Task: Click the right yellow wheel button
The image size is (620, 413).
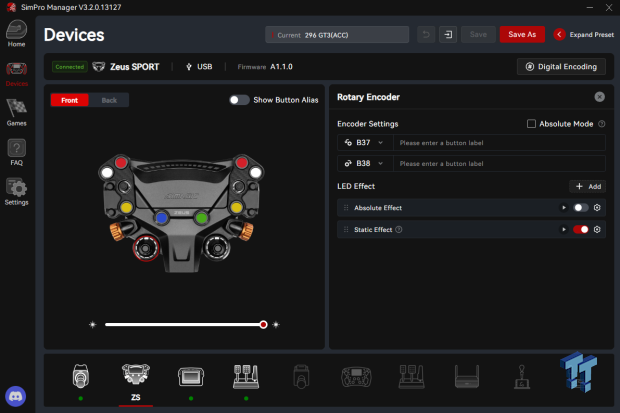Action: point(236,207)
